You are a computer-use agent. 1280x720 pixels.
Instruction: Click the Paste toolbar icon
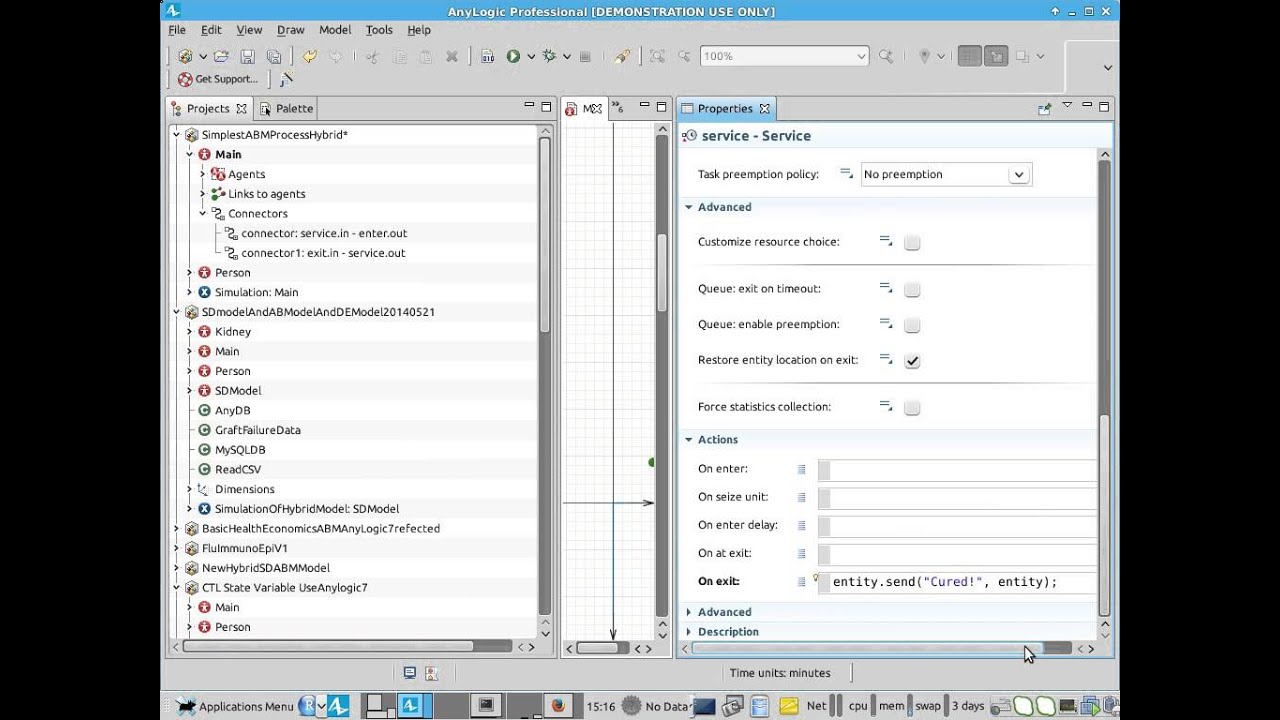point(425,57)
